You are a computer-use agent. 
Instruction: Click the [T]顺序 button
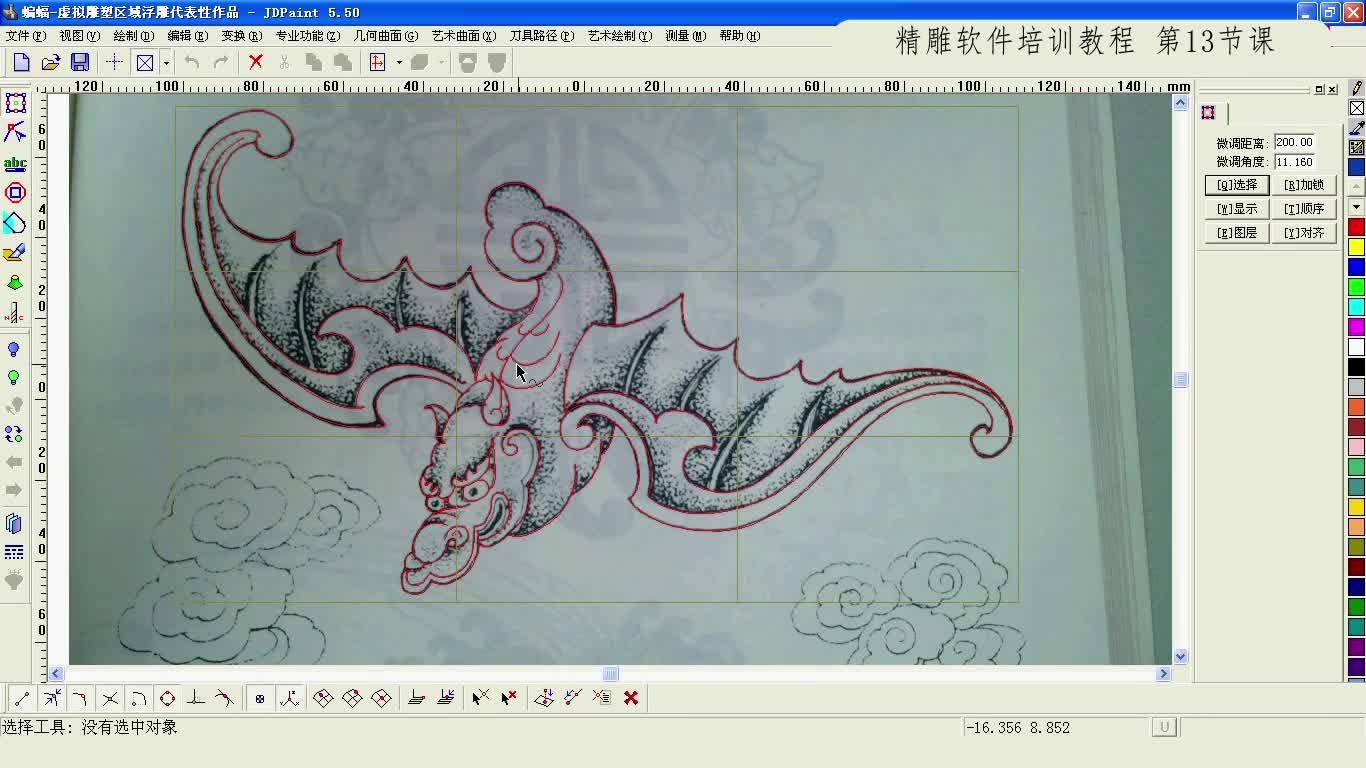1304,209
